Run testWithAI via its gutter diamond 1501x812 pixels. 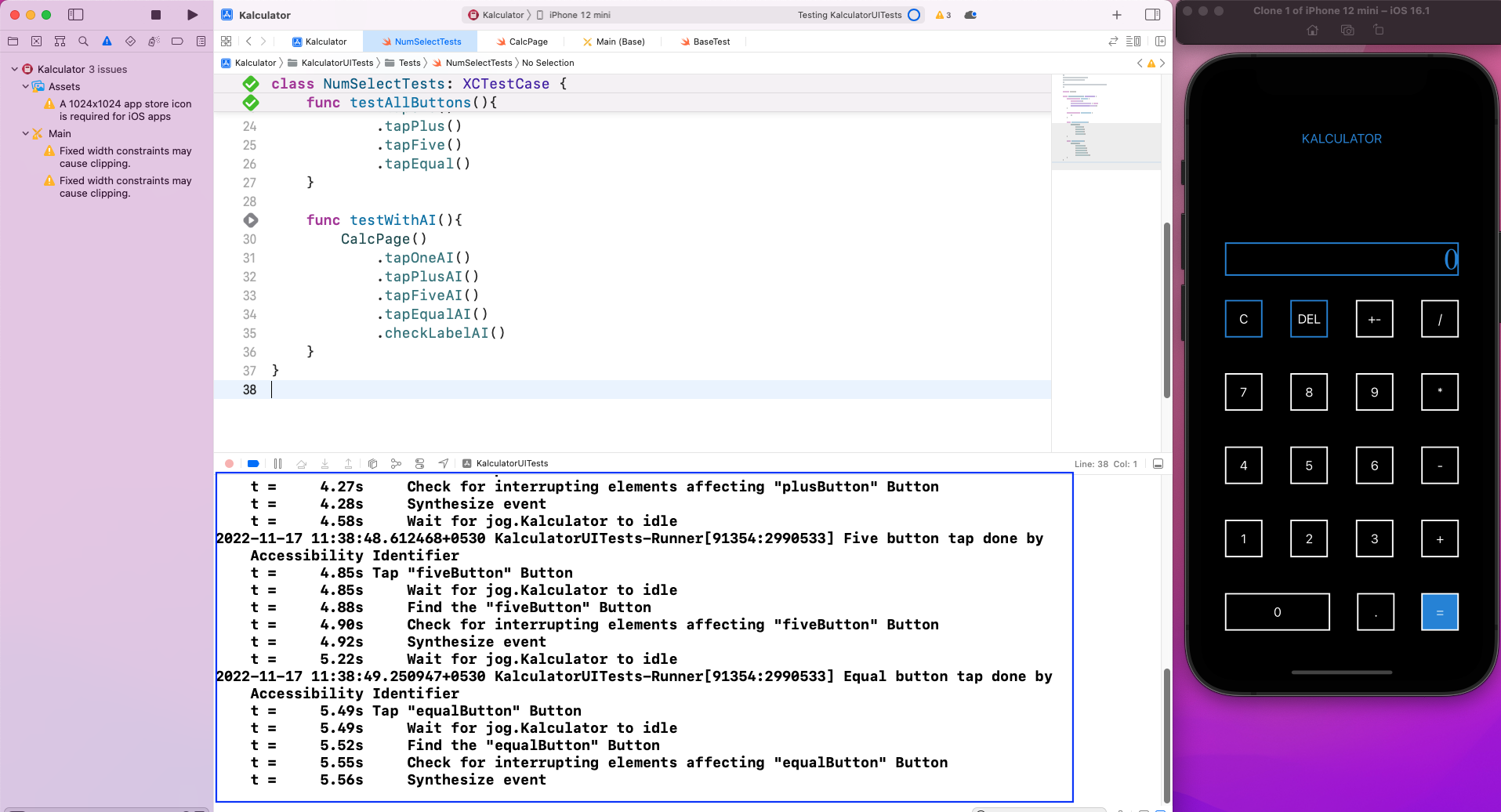pyautogui.click(x=251, y=220)
